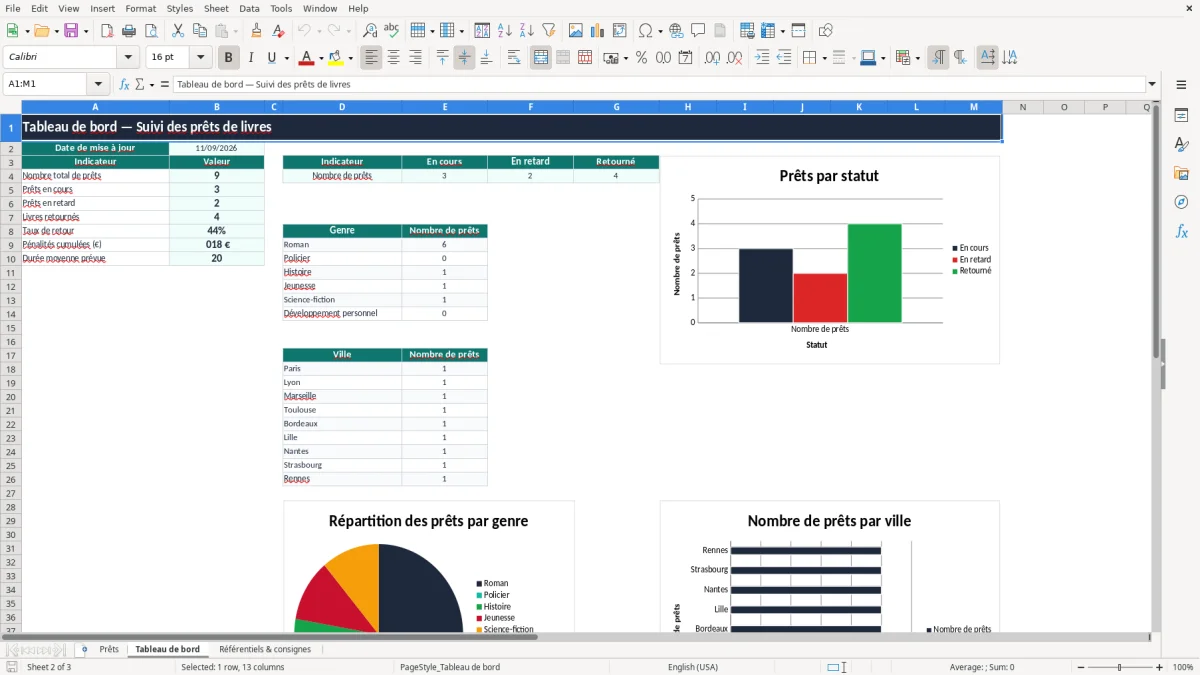Open underline style dropdown arrow
Screen dimensions: 1200x675
click(286, 58)
